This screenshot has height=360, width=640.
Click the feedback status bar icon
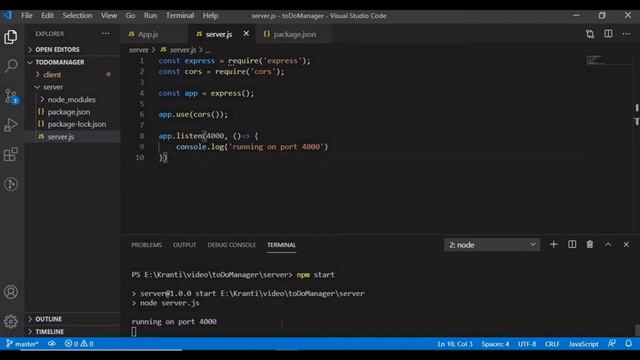coord(611,344)
